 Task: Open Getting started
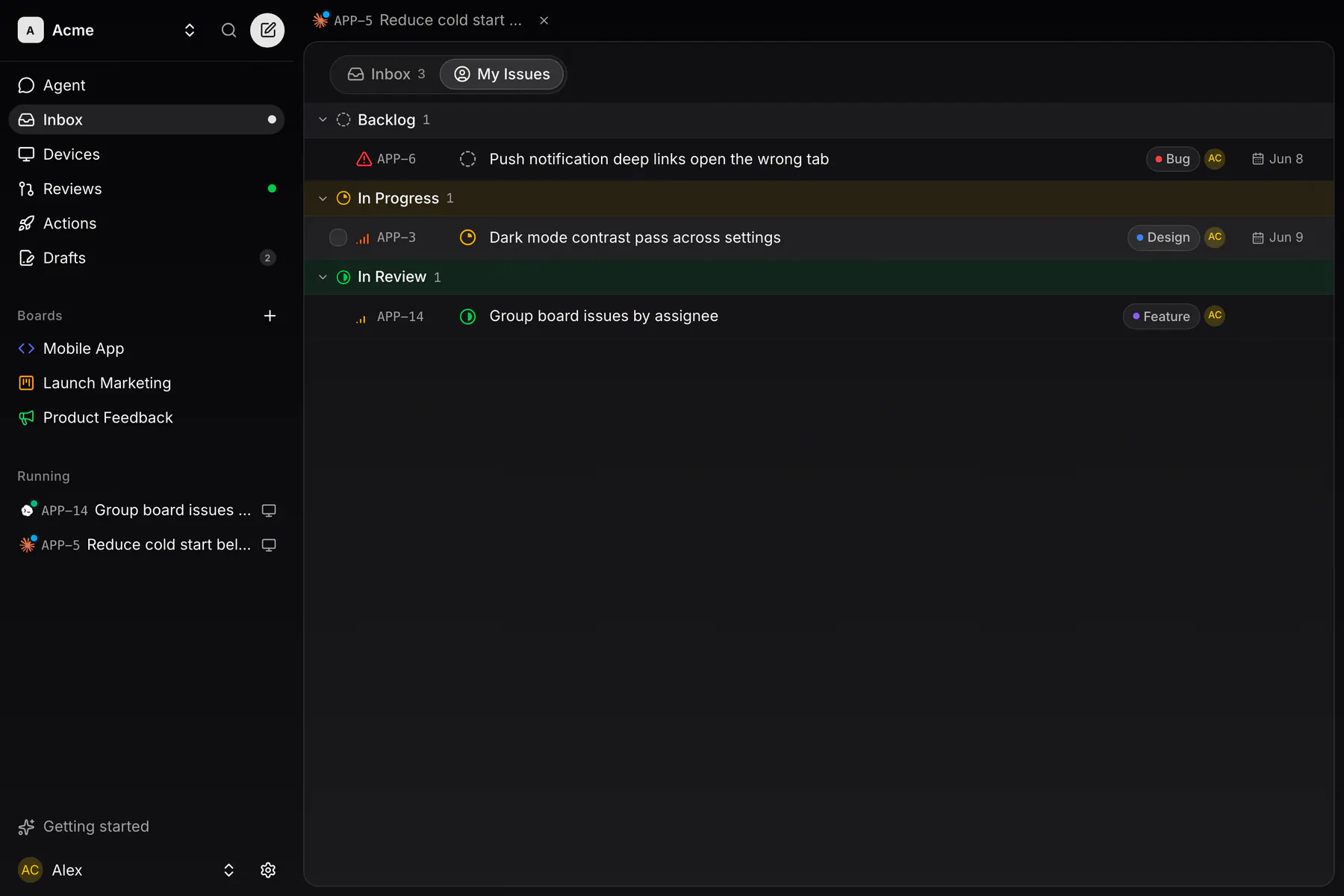[x=84, y=827]
